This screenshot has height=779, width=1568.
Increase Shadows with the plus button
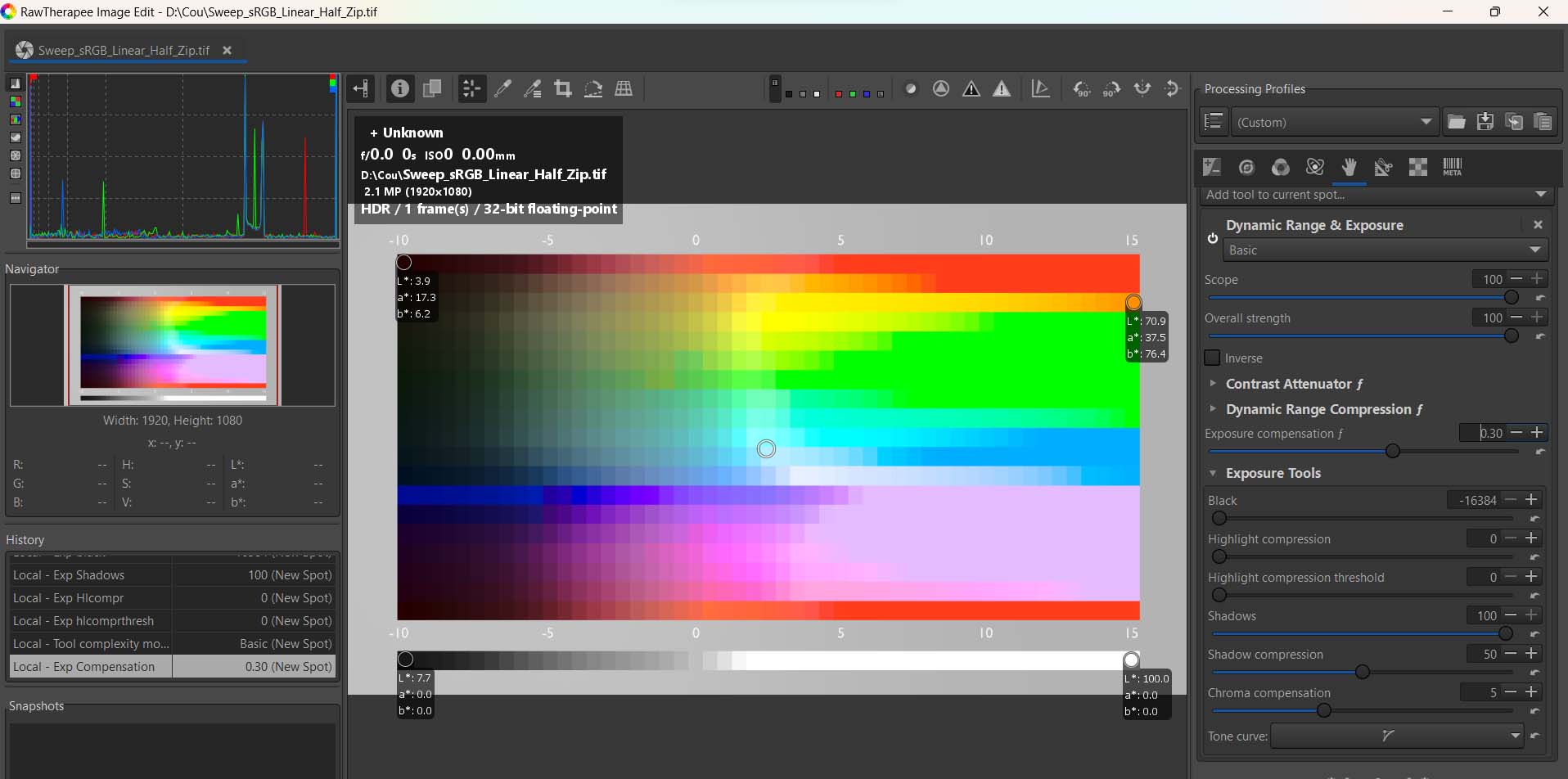(1531, 615)
